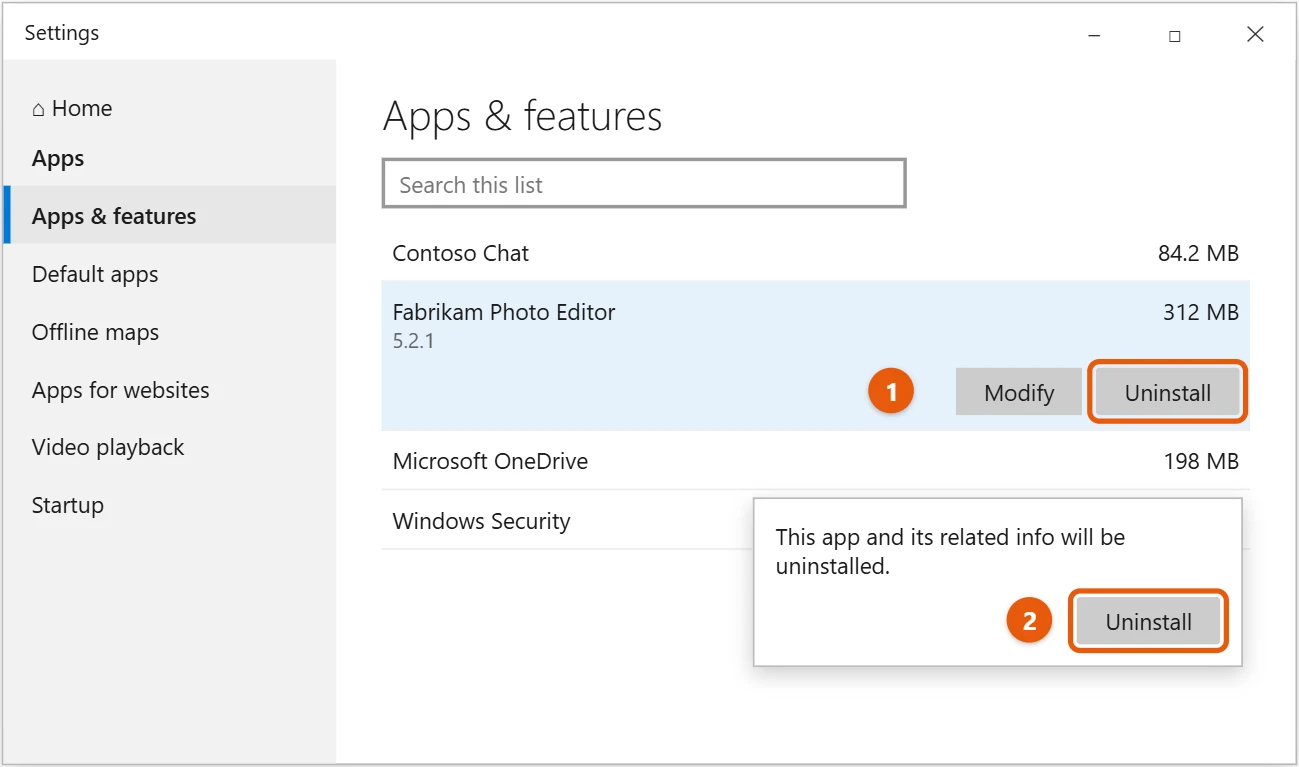The image size is (1299, 767).
Task: Close the Settings window
Action: click(1255, 35)
